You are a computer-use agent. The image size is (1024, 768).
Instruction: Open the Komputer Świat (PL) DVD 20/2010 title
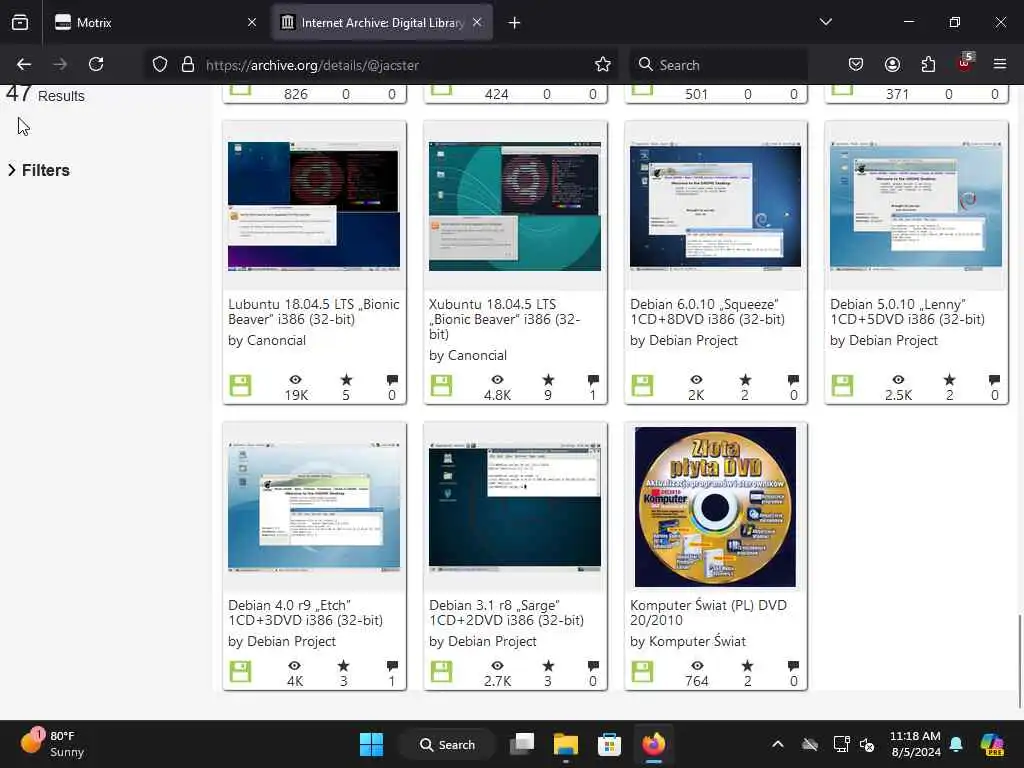(708, 613)
